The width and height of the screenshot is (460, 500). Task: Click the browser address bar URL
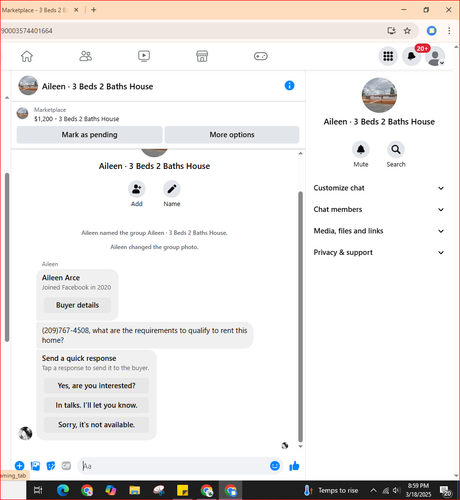27,31
